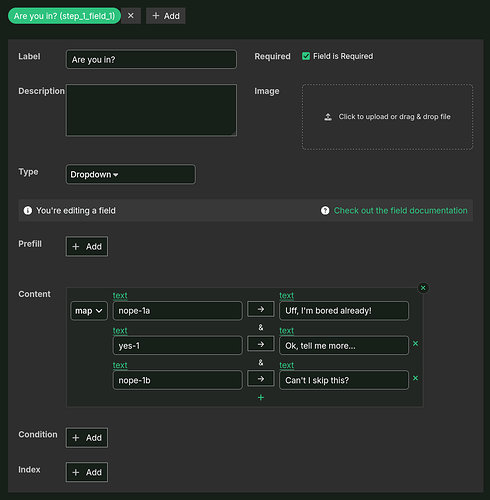
Task: Delete the nope-1b mapping row with its X
Action: 415,378
